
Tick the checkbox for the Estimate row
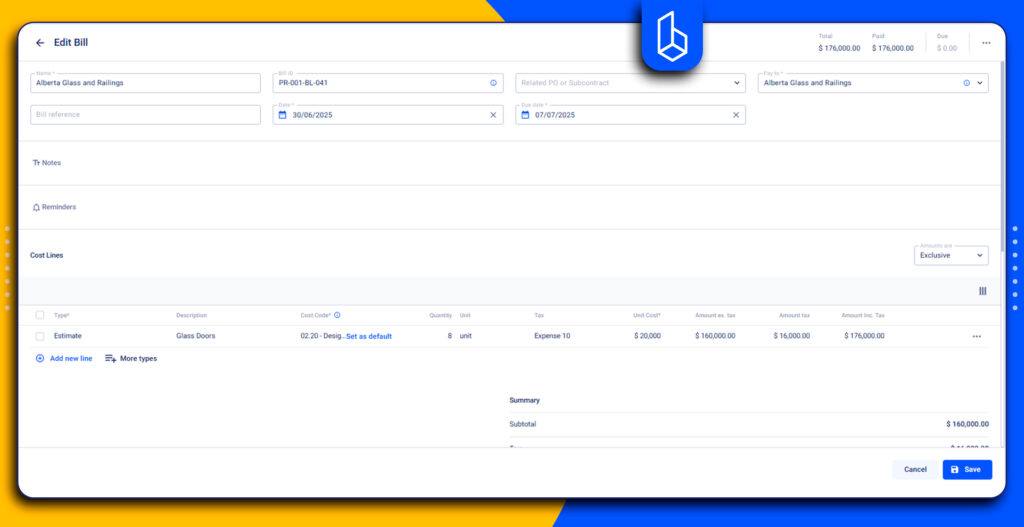click(40, 336)
